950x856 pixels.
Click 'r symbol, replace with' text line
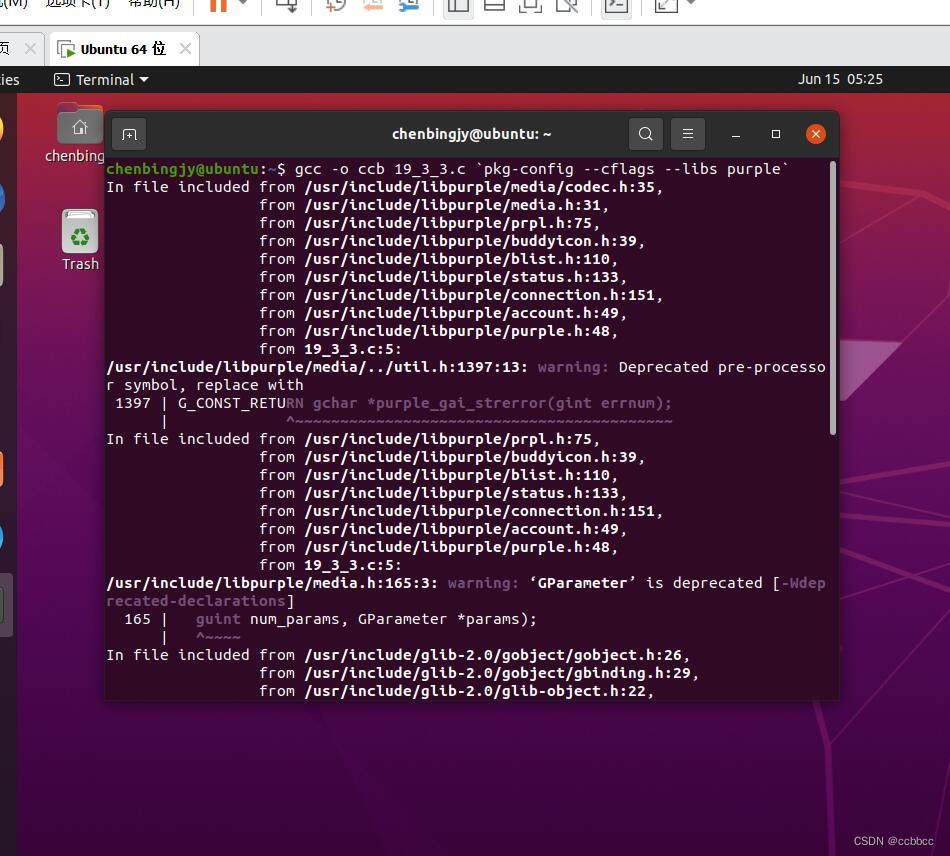pos(205,385)
